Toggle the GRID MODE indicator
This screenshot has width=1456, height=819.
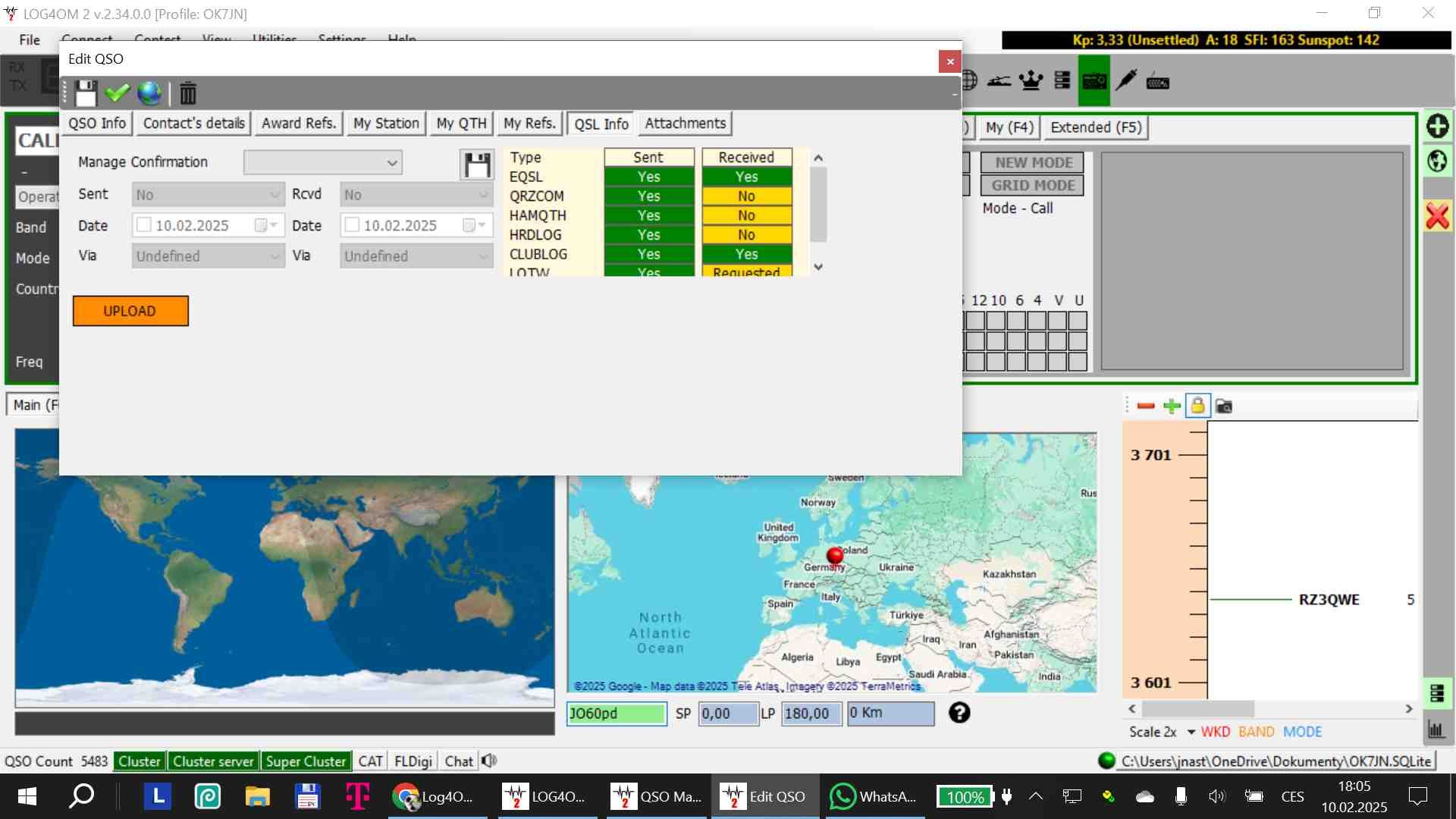[1033, 185]
